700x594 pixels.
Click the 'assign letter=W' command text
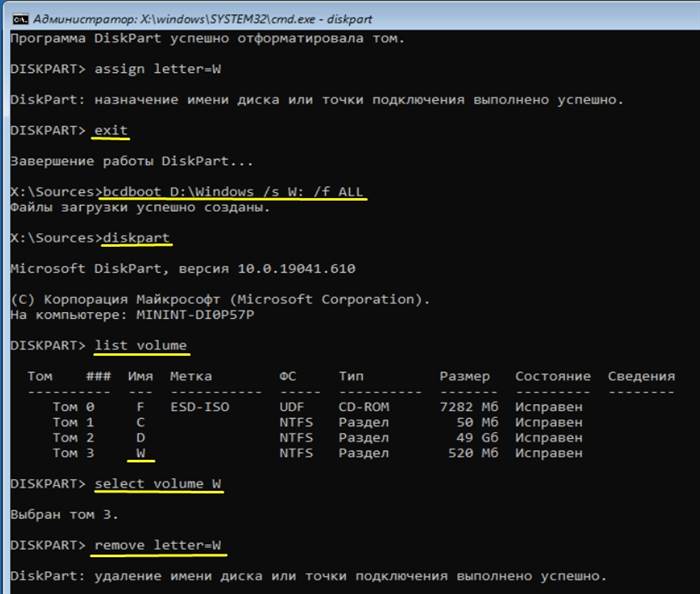158,69
